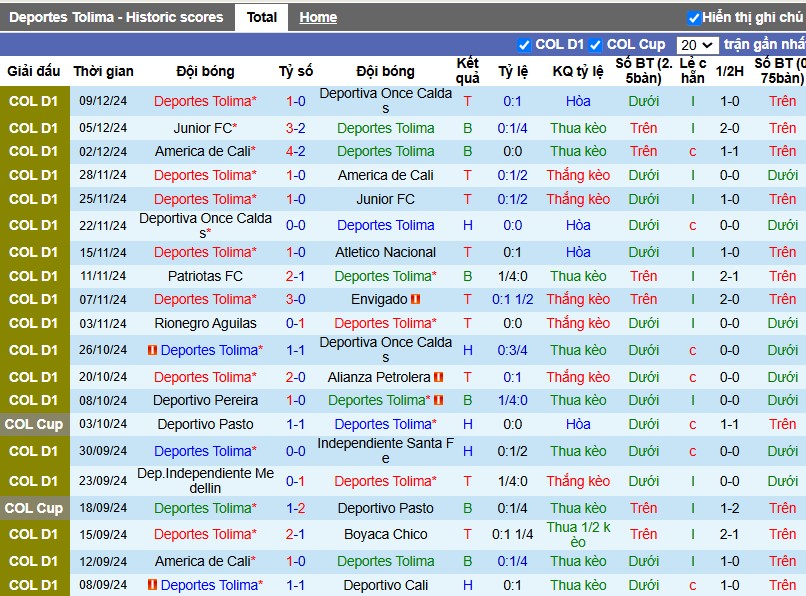The height and width of the screenshot is (596, 806).
Task: Click COL Cup league label on 03/10/24
Action: 34,424
